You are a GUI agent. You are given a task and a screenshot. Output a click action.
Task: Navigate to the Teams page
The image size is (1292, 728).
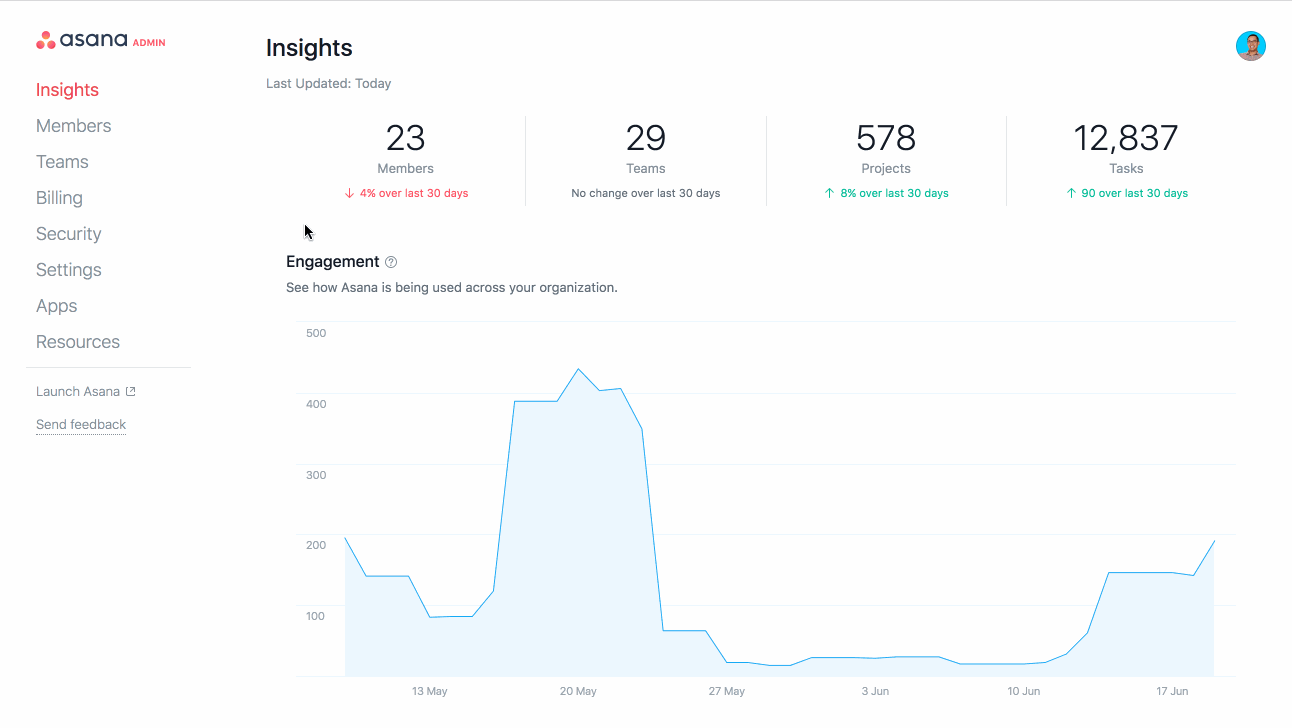[62, 161]
